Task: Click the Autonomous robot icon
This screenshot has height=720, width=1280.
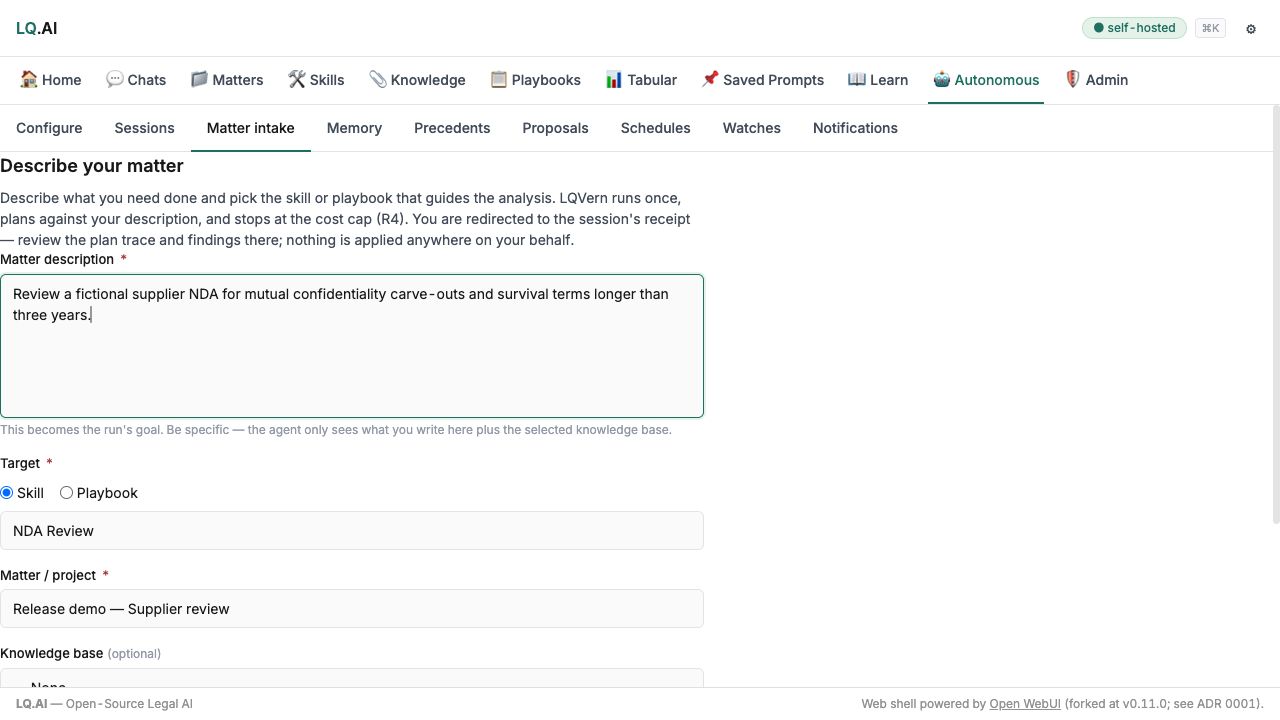Action: coord(942,80)
